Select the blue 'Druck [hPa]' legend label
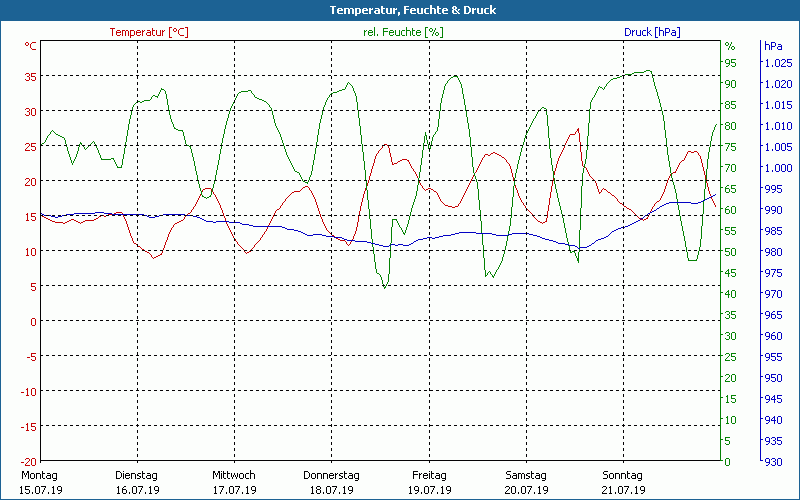Screen dimensions: 800x500 (652, 32)
